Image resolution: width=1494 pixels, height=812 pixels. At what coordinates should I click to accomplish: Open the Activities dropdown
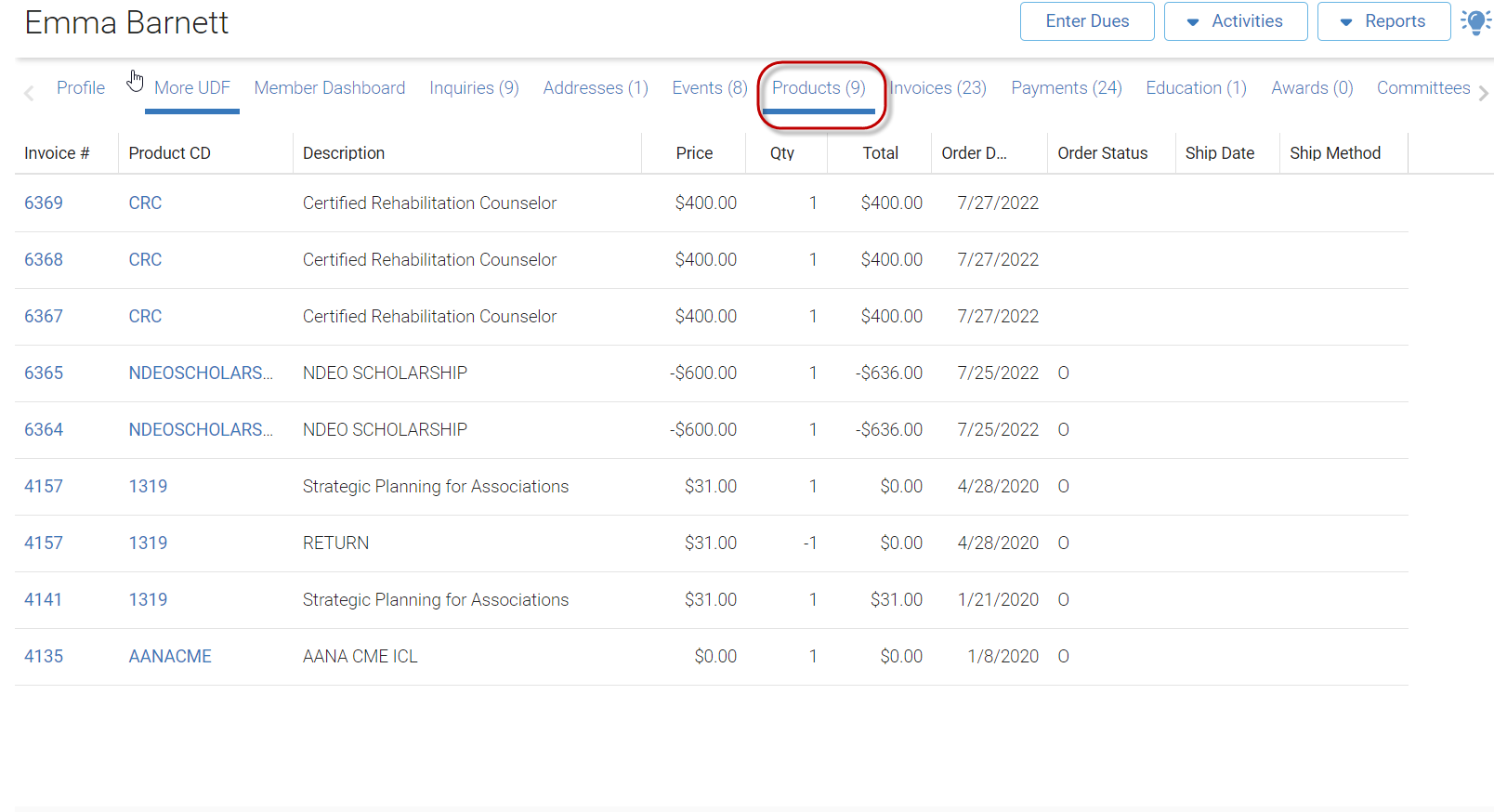pyautogui.click(x=1236, y=21)
